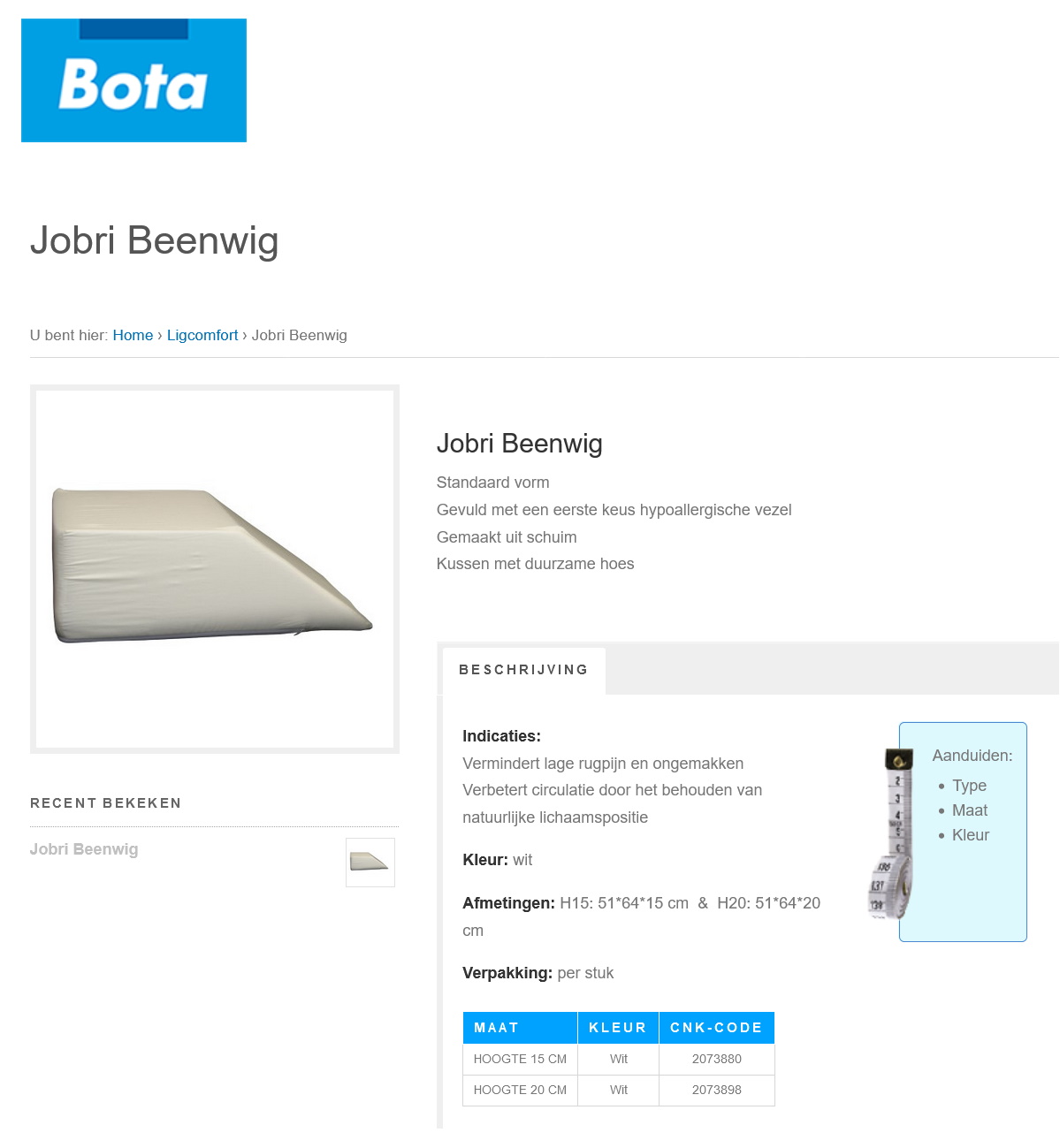
Task: Click CNK code 2073898
Action: (716, 1090)
